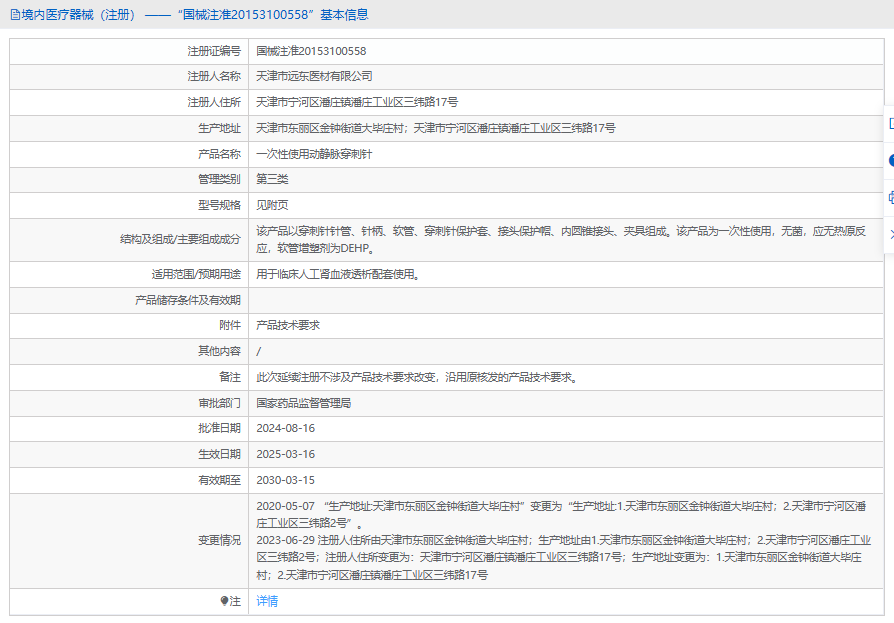The width and height of the screenshot is (894, 623).
Task: Click the empty value cell of 产品储存条件及有效期
Action: tap(566, 300)
